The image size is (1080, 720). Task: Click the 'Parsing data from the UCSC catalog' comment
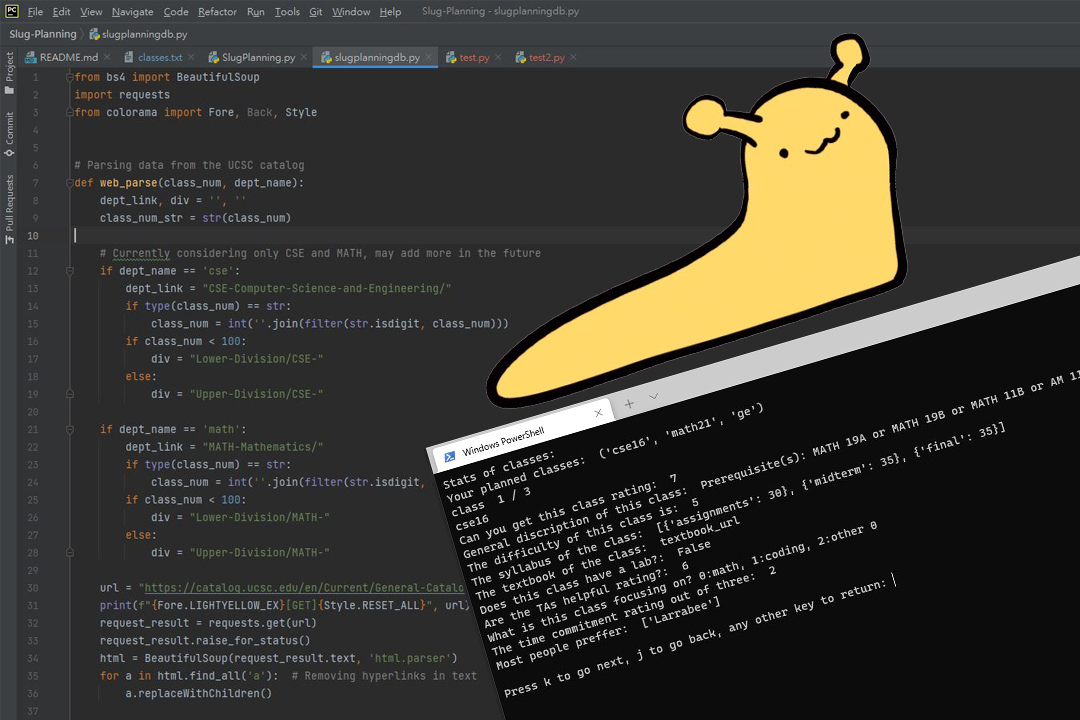tap(189, 165)
